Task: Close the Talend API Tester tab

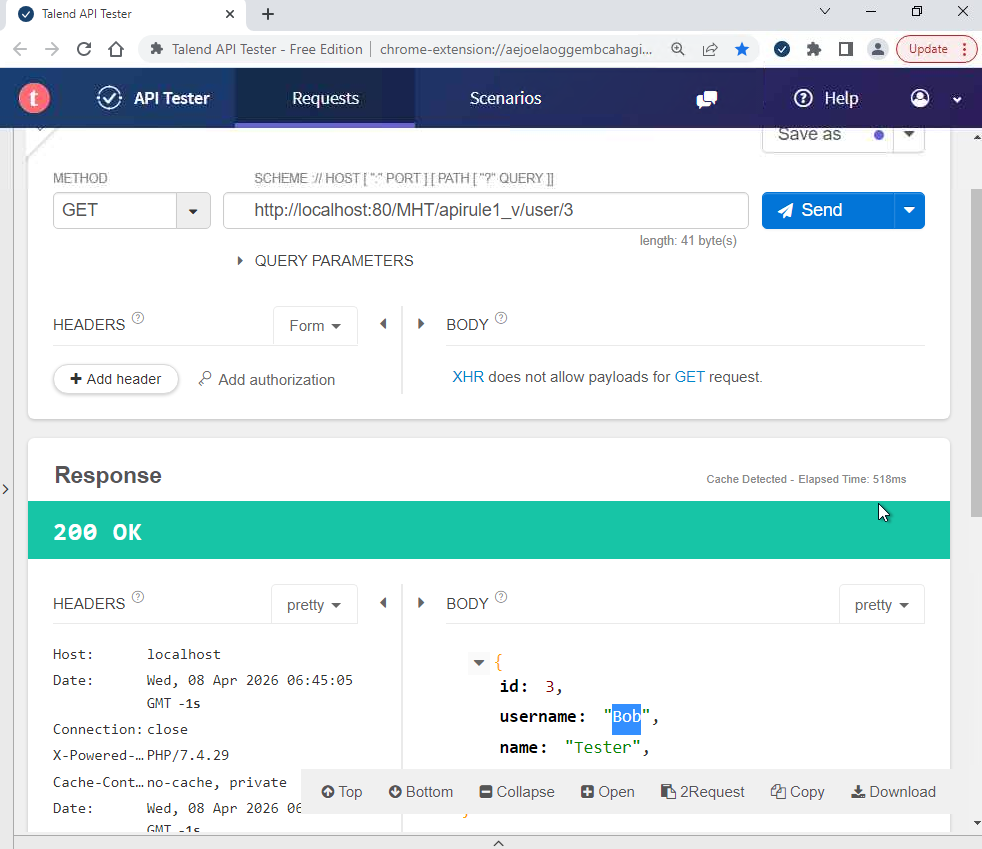Action: (x=230, y=14)
